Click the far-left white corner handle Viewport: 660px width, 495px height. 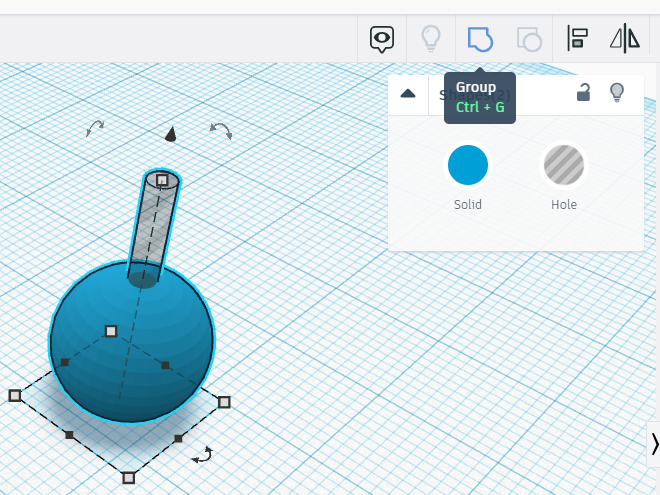[x=15, y=395]
